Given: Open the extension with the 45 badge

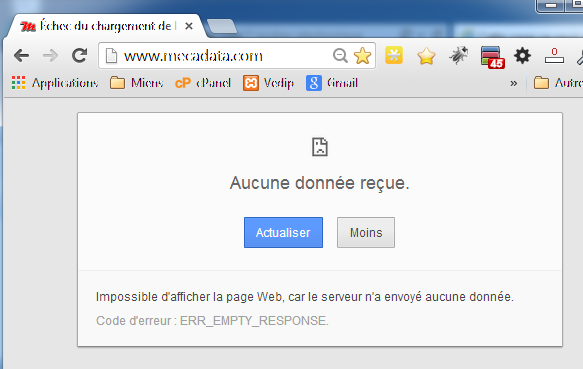Looking at the screenshot, I should 492,57.
